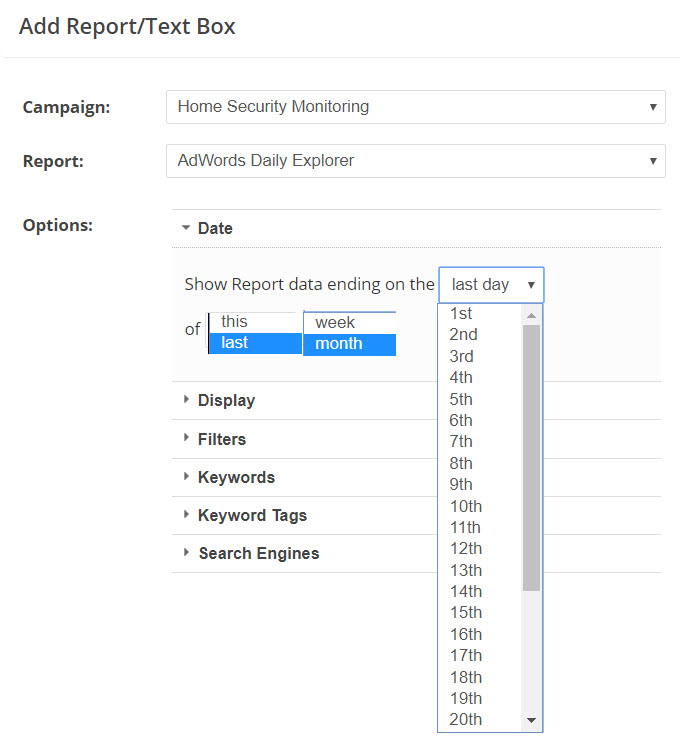Select 'this' in period list
680x756 pixels.
pyautogui.click(x=254, y=322)
